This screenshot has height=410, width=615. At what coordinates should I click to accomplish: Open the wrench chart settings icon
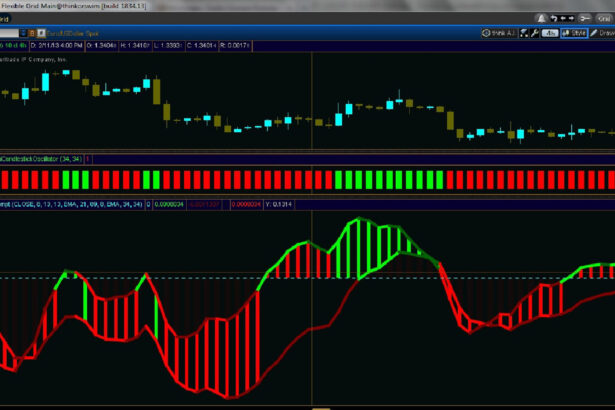534,33
